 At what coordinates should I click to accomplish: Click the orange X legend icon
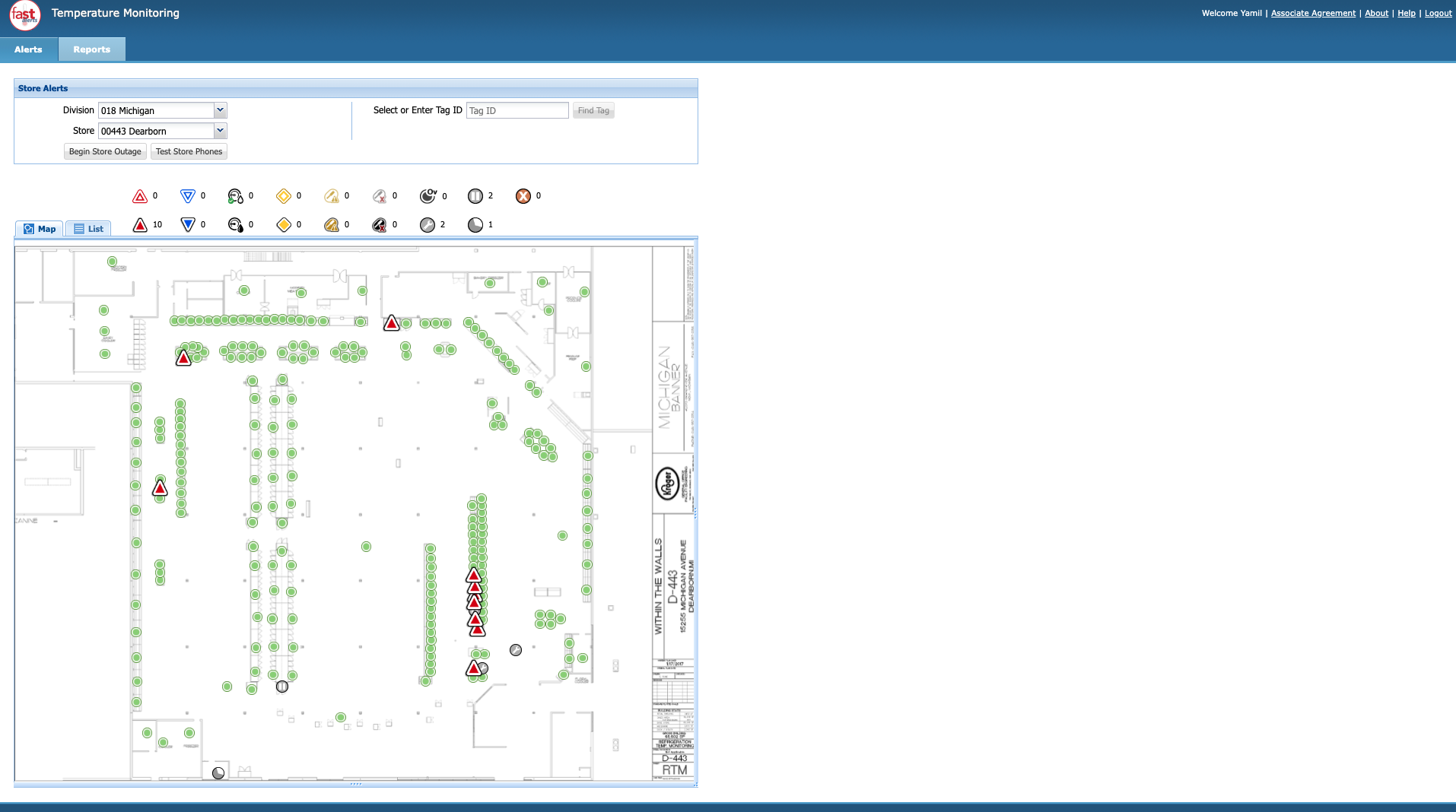[523, 196]
